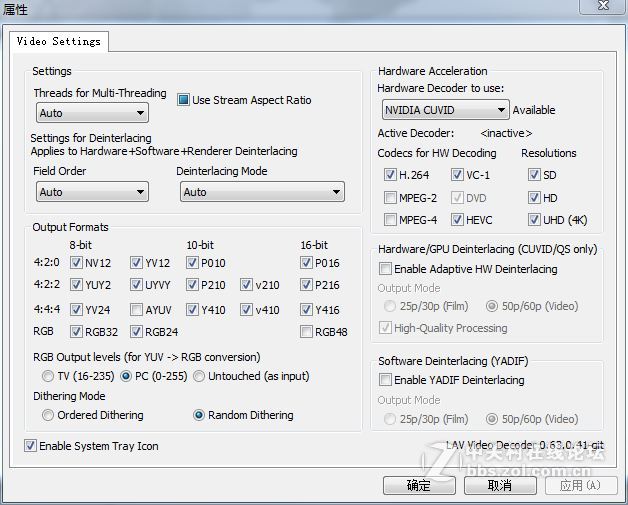Select TV (16-235) RGB output level
The height and width of the screenshot is (505, 628).
pos(48,377)
